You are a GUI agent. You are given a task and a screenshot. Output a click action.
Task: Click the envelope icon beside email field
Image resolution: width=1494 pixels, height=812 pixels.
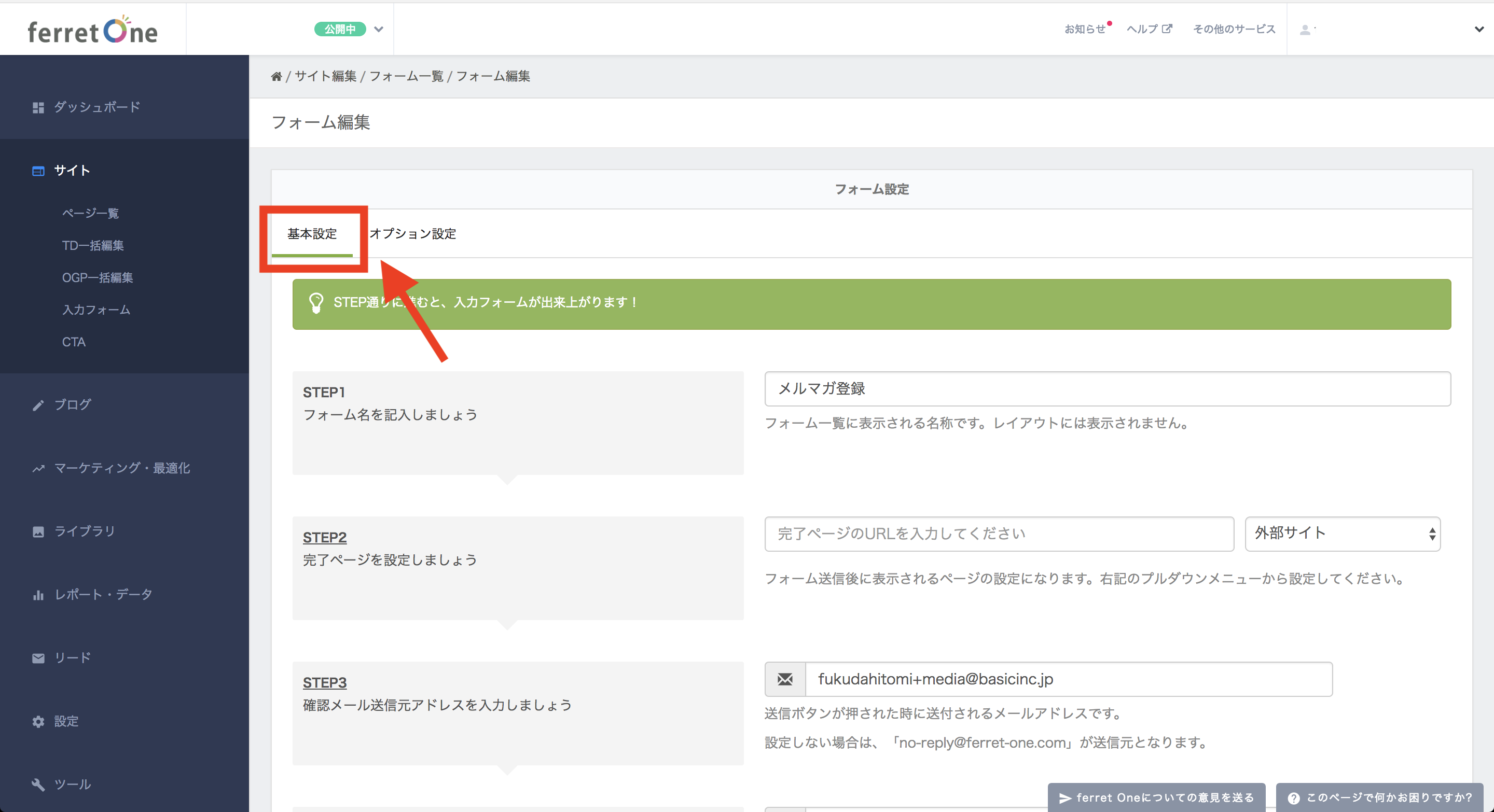pos(785,679)
